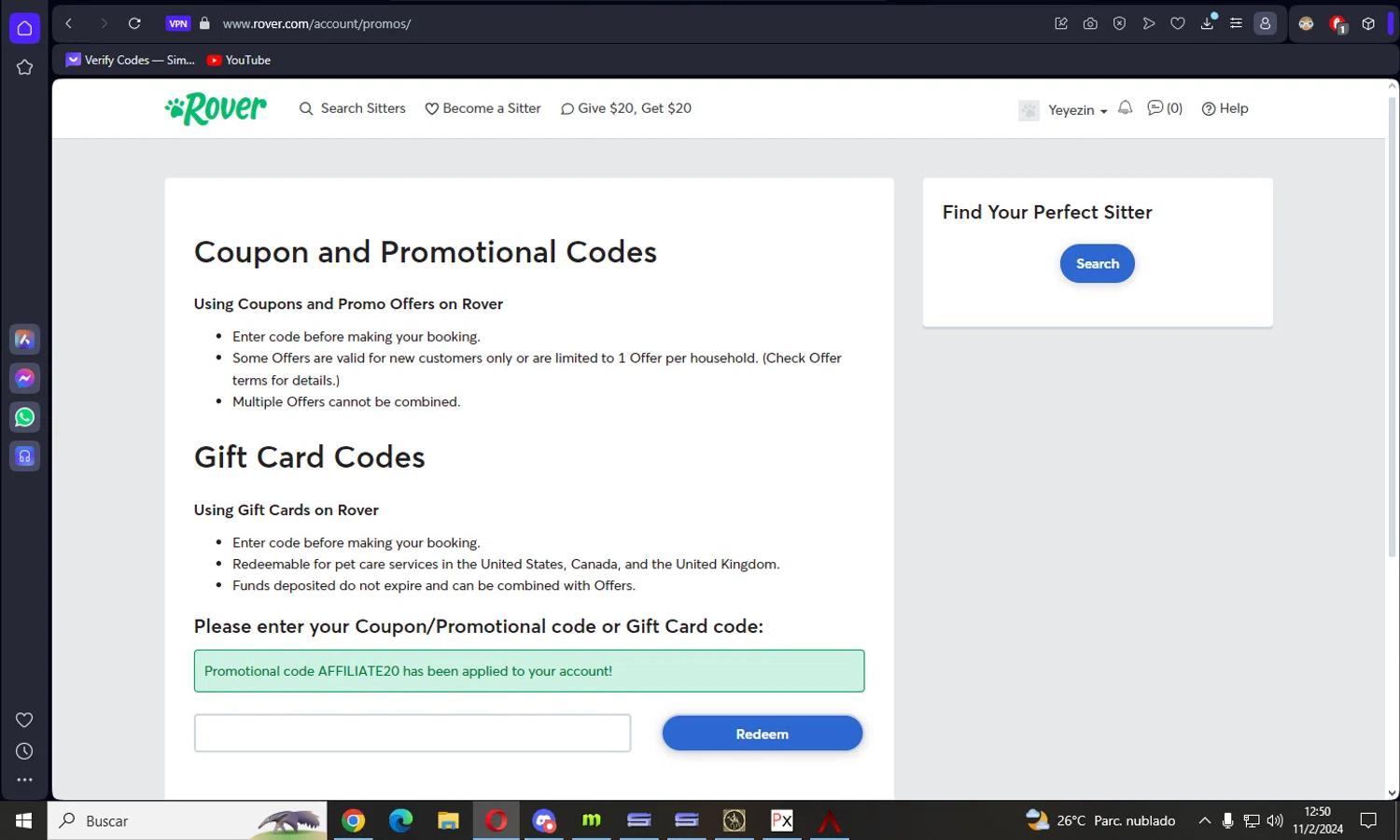This screenshot has height=840, width=1400.
Task: Open the Rover notifications bell
Action: tap(1126, 107)
